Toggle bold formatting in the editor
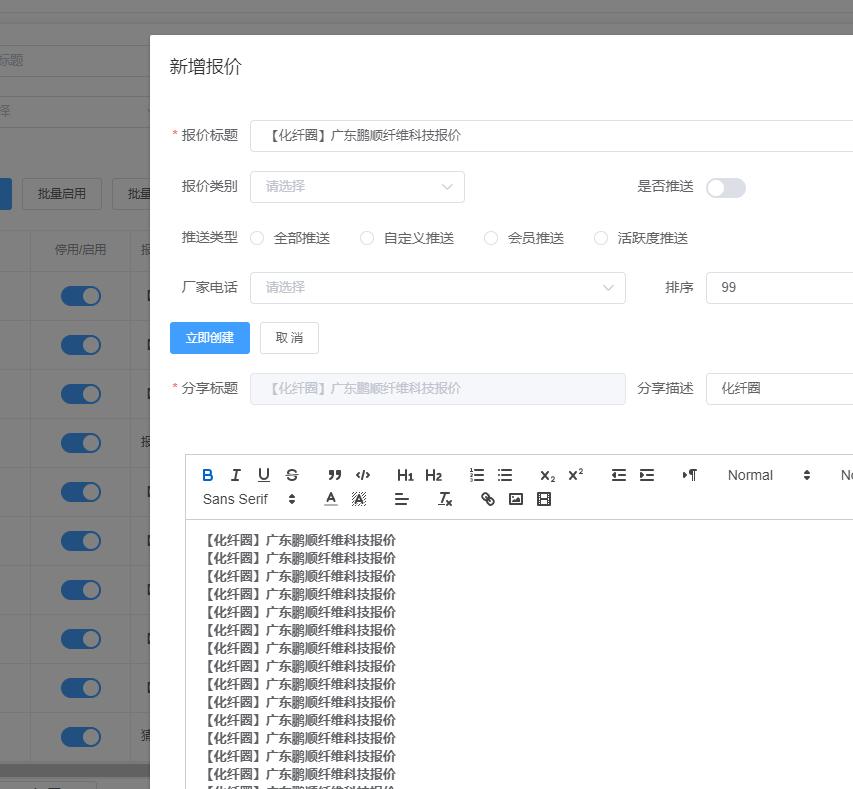853x789 pixels. (x=207, y=475)
